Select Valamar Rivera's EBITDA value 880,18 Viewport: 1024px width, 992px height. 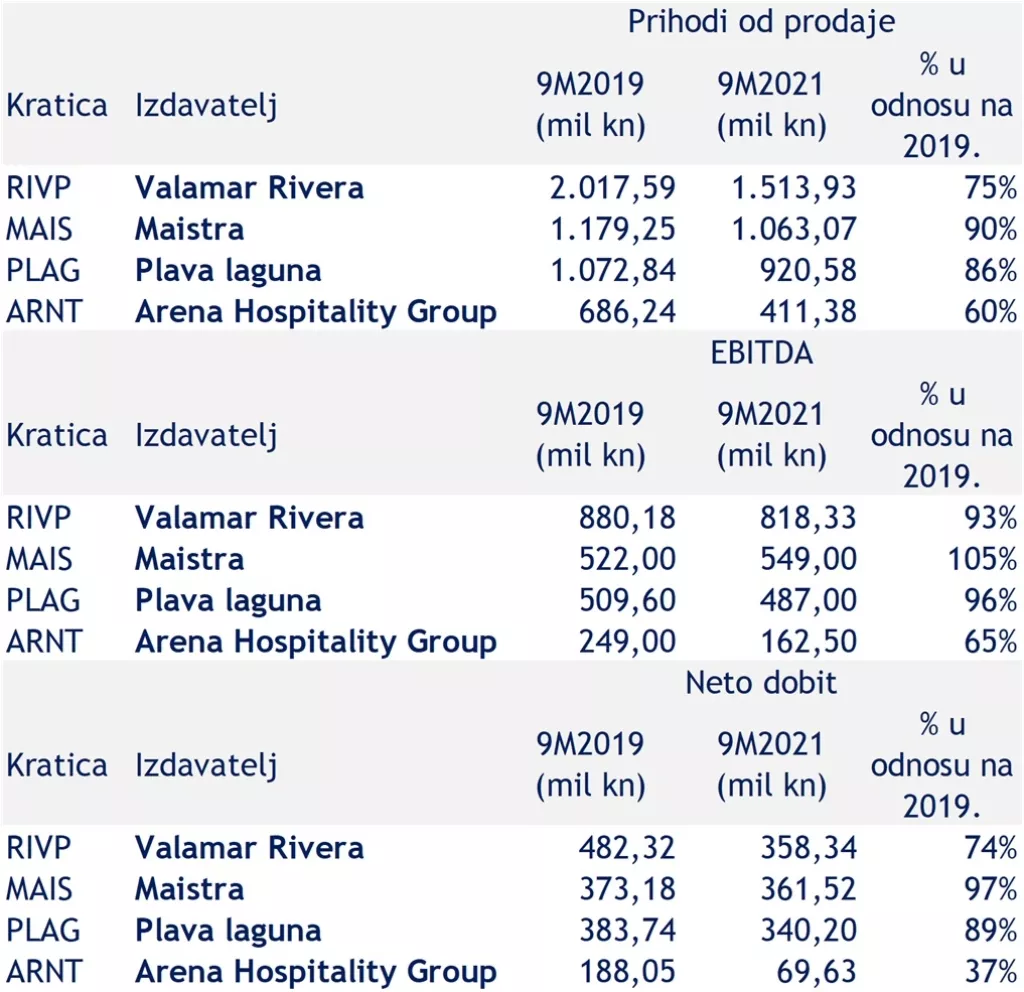tap(627, 518)
